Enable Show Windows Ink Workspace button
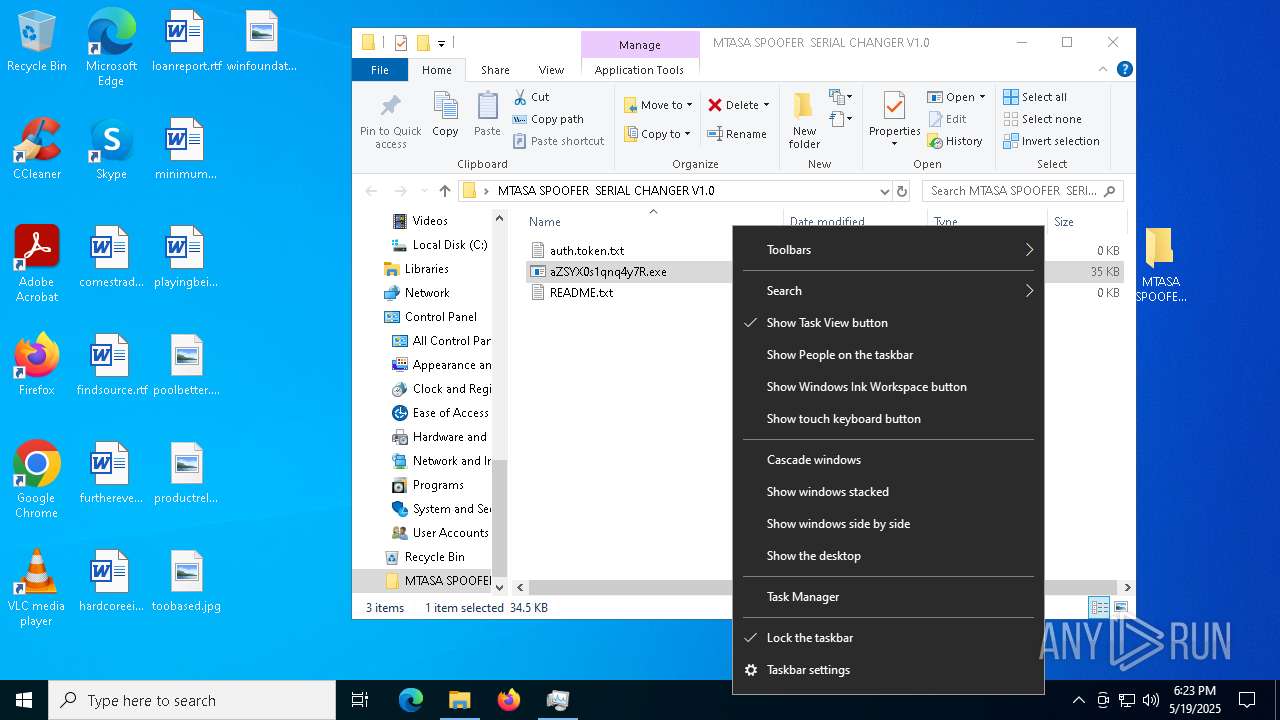The width and height of the screenshot is (1280, 720). (x=888, y=387)
